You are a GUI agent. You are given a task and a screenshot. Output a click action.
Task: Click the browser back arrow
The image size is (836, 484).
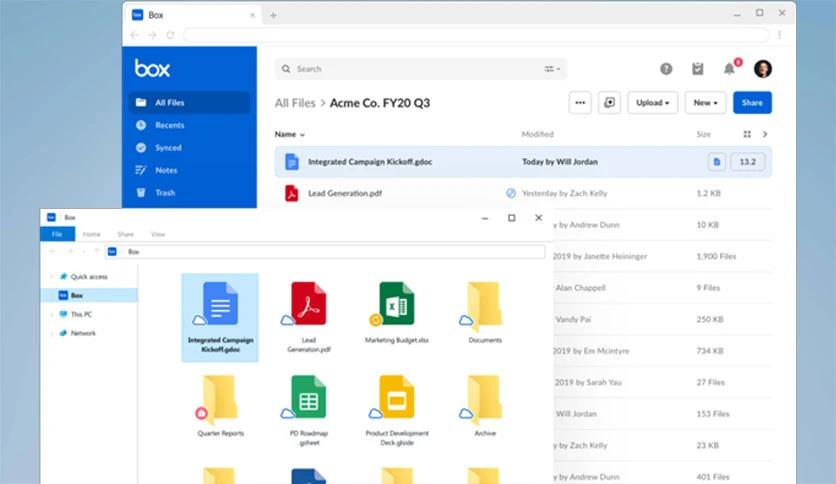[x=134, y=35]
